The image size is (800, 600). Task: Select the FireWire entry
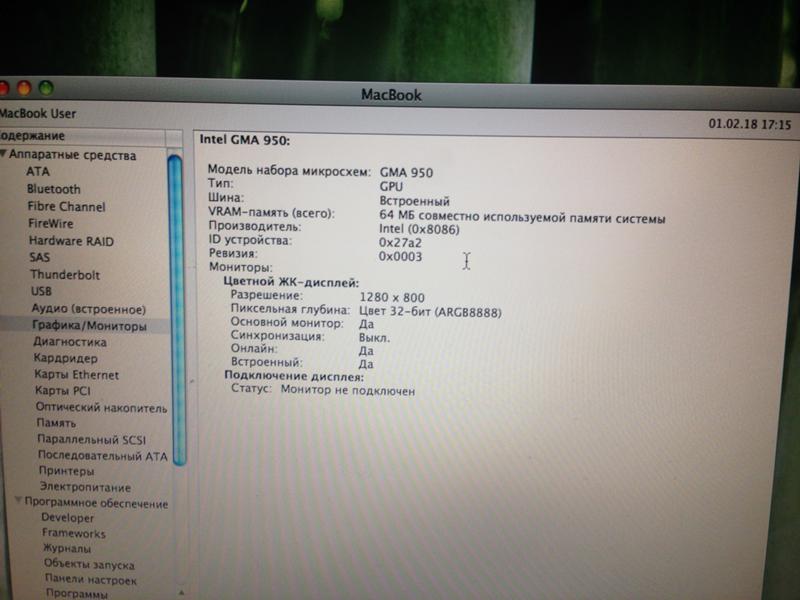(51, 223)
